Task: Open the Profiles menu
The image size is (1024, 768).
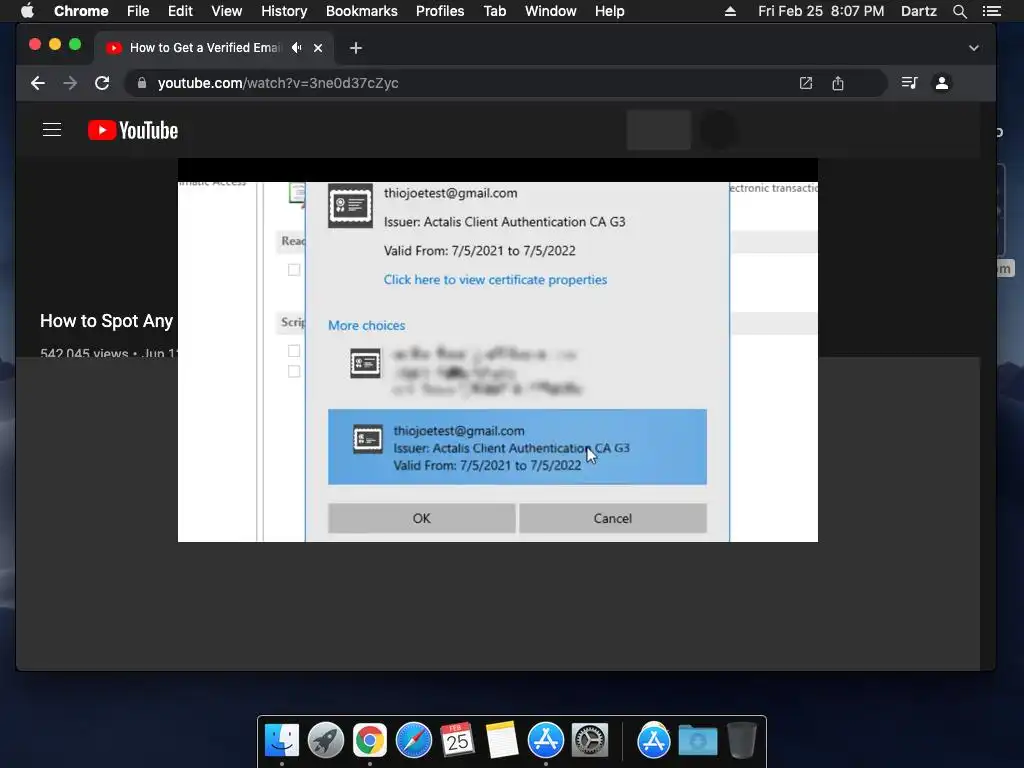Action: [x=440, y=11]
